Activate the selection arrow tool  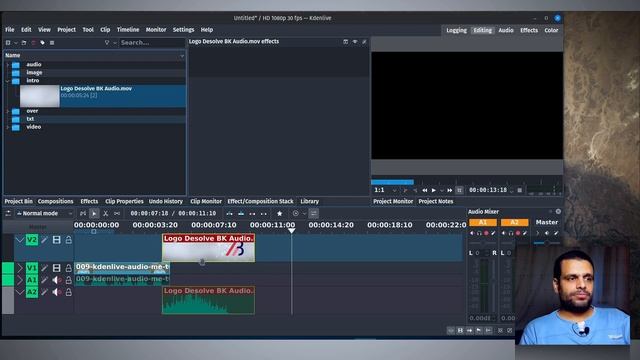pos(94,213)
